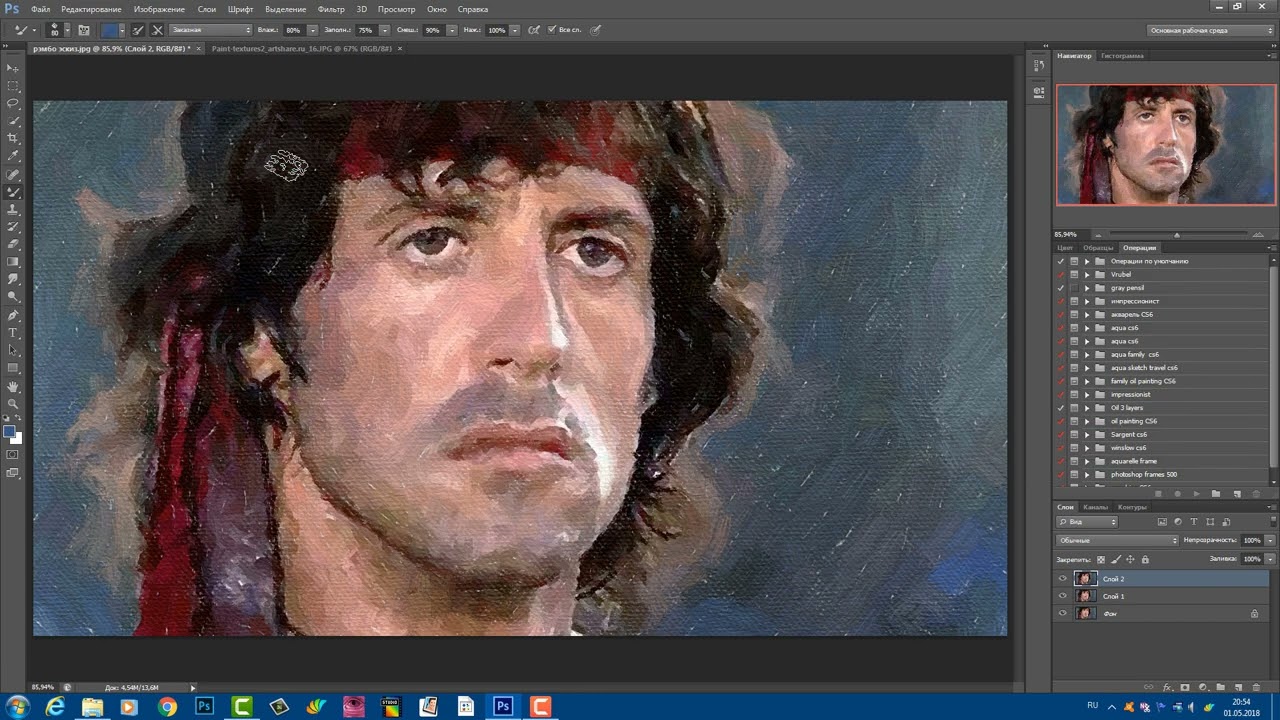
Task: Switch to the Контуры tab
Action: point(1132,507)
